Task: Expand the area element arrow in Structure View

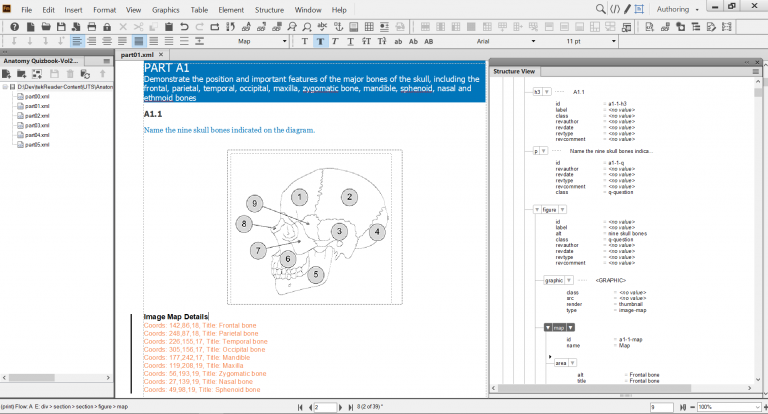Action: click(x=550, y=357)
